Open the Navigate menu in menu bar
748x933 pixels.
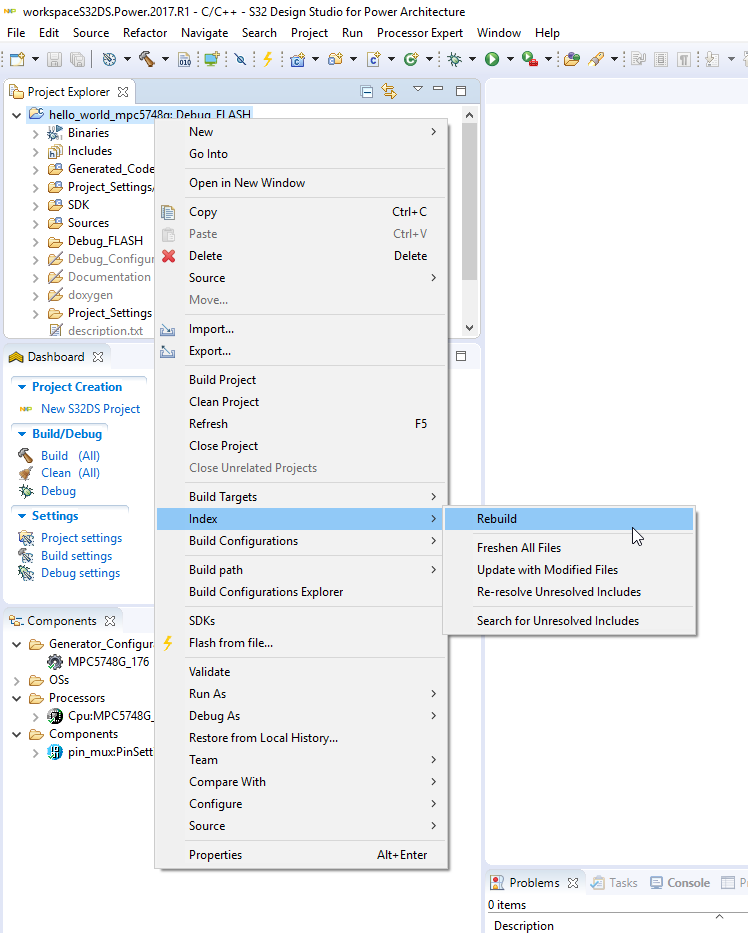click(x=204, y=33)
